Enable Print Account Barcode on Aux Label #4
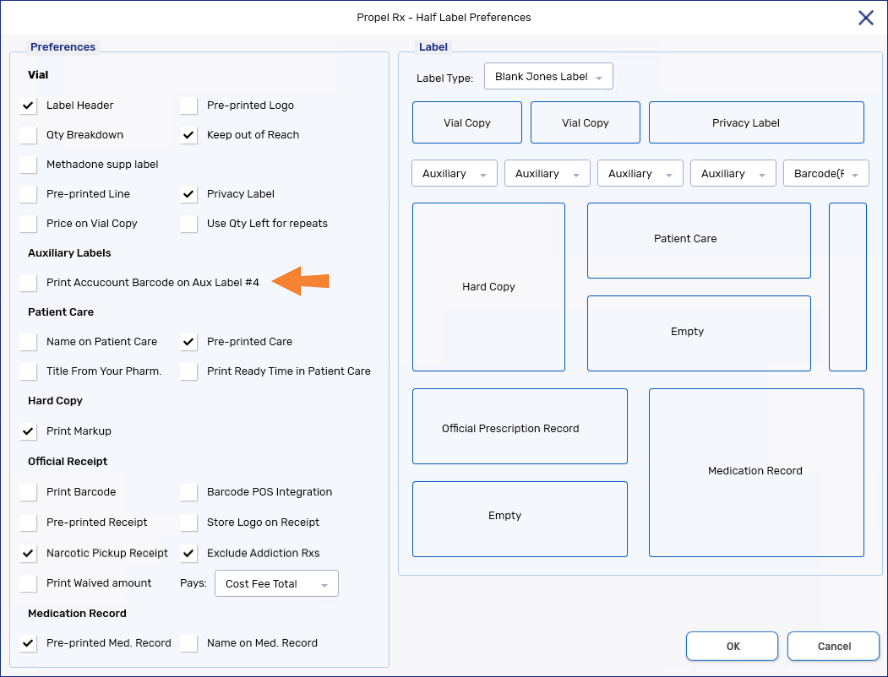888x677 pixels. 28,283
